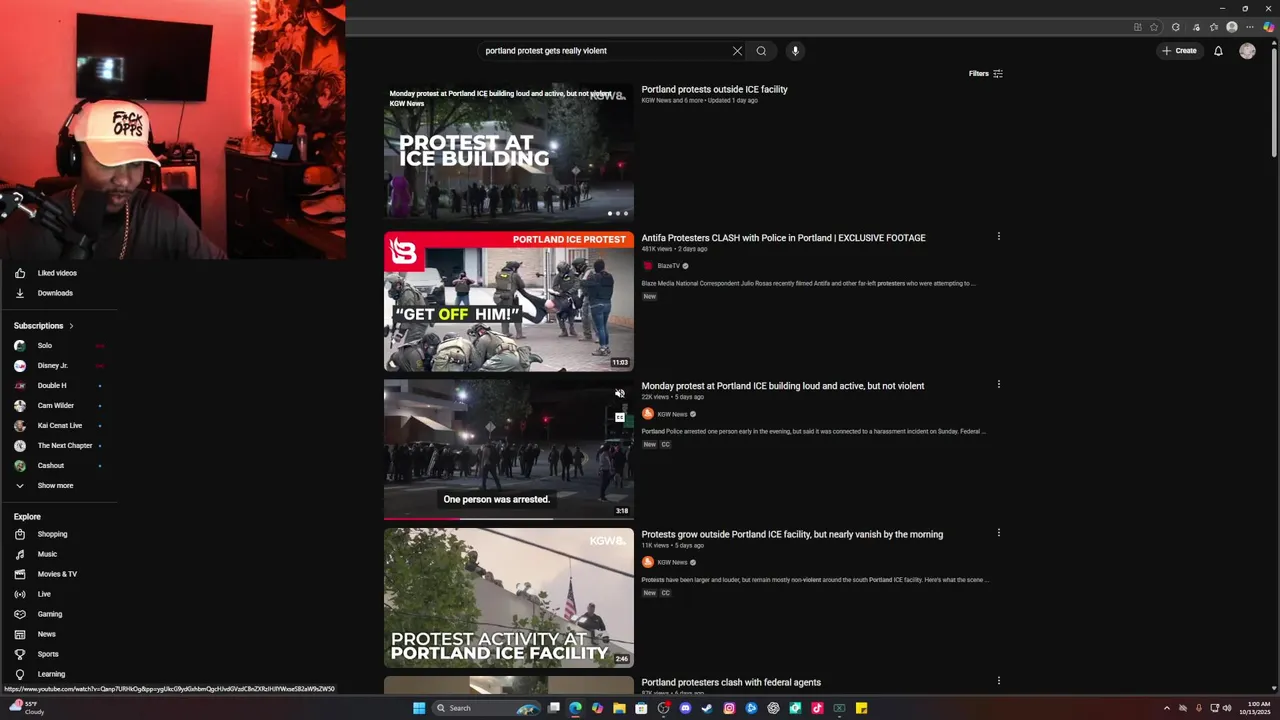The width and height of the screenshot is (1280, 720).
Task: Open BlazeTV channel link
Action: (x=668, y=266)
